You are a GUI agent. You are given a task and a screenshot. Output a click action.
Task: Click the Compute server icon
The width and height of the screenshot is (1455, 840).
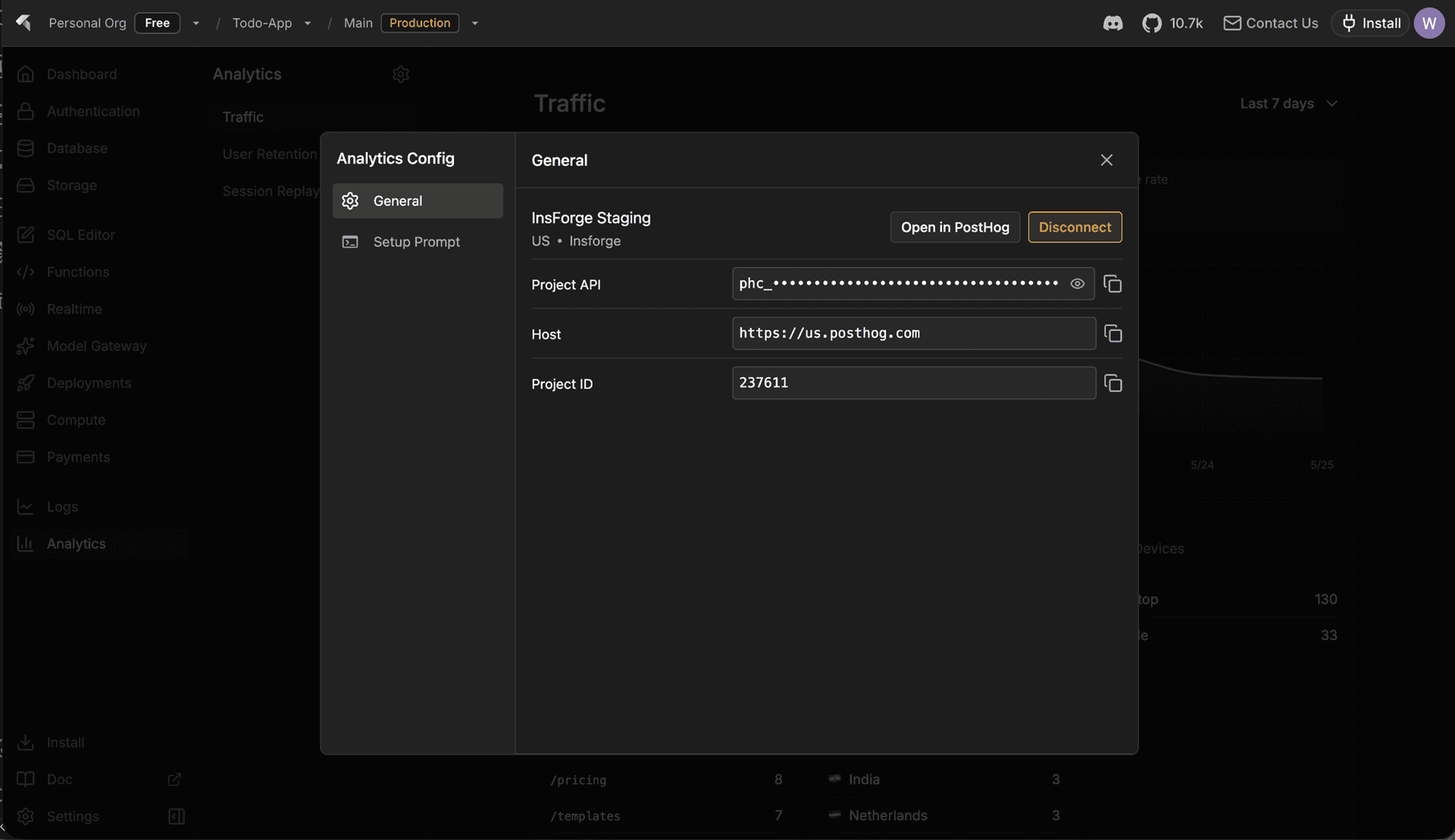tap(26, 420)
